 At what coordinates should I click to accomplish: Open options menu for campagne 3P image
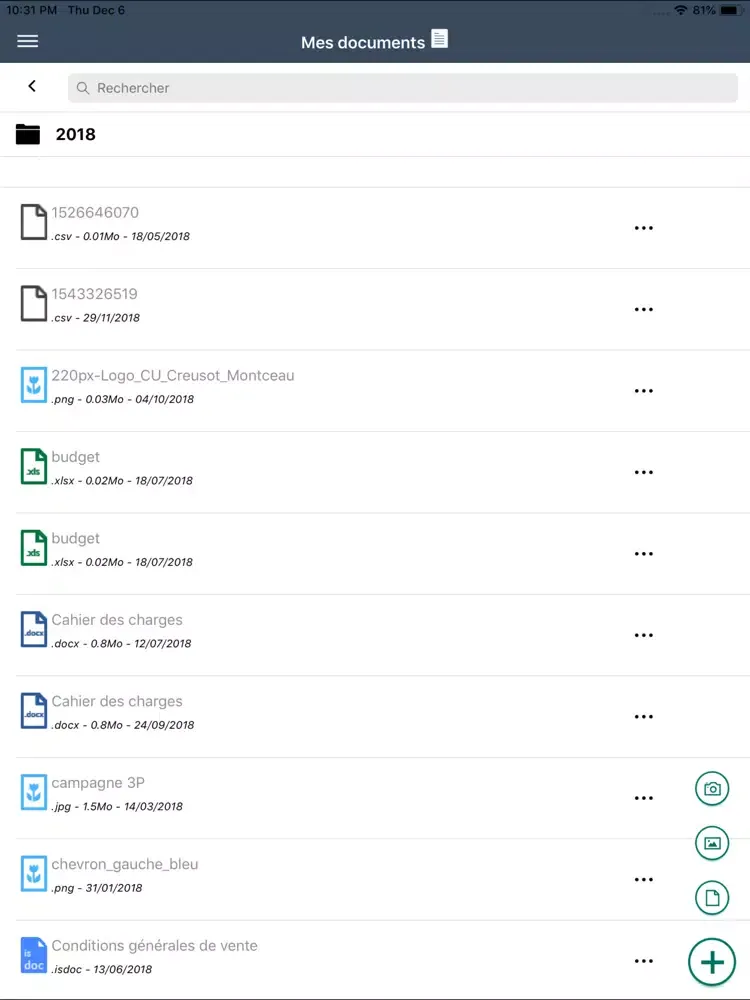click(644, 797)
